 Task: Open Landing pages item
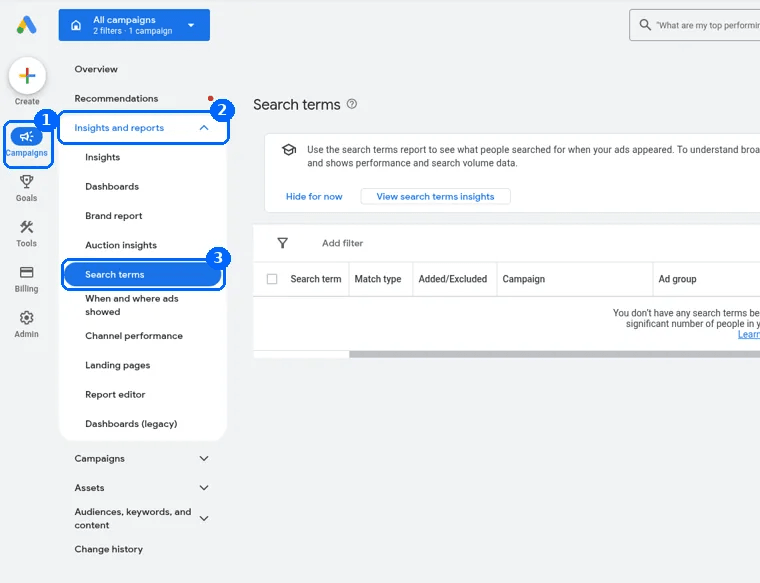click(118, 365)
